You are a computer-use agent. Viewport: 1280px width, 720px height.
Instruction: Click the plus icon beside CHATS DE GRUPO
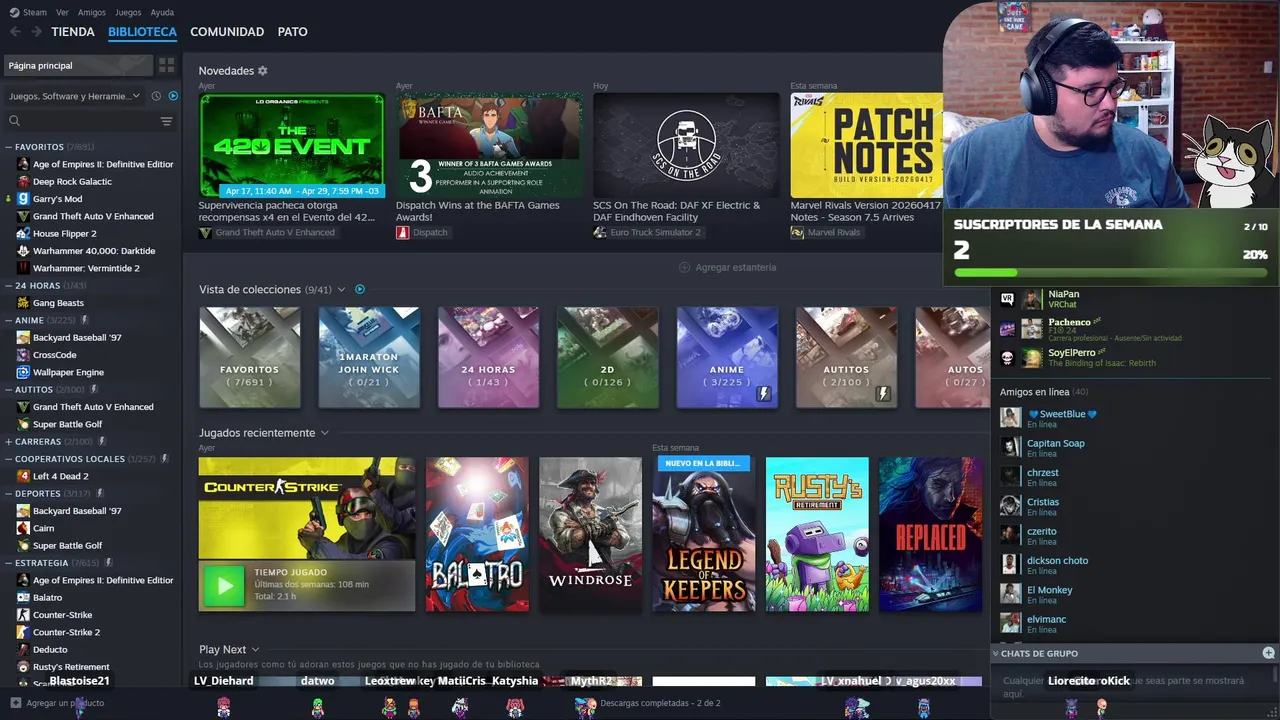(1268, 653)
